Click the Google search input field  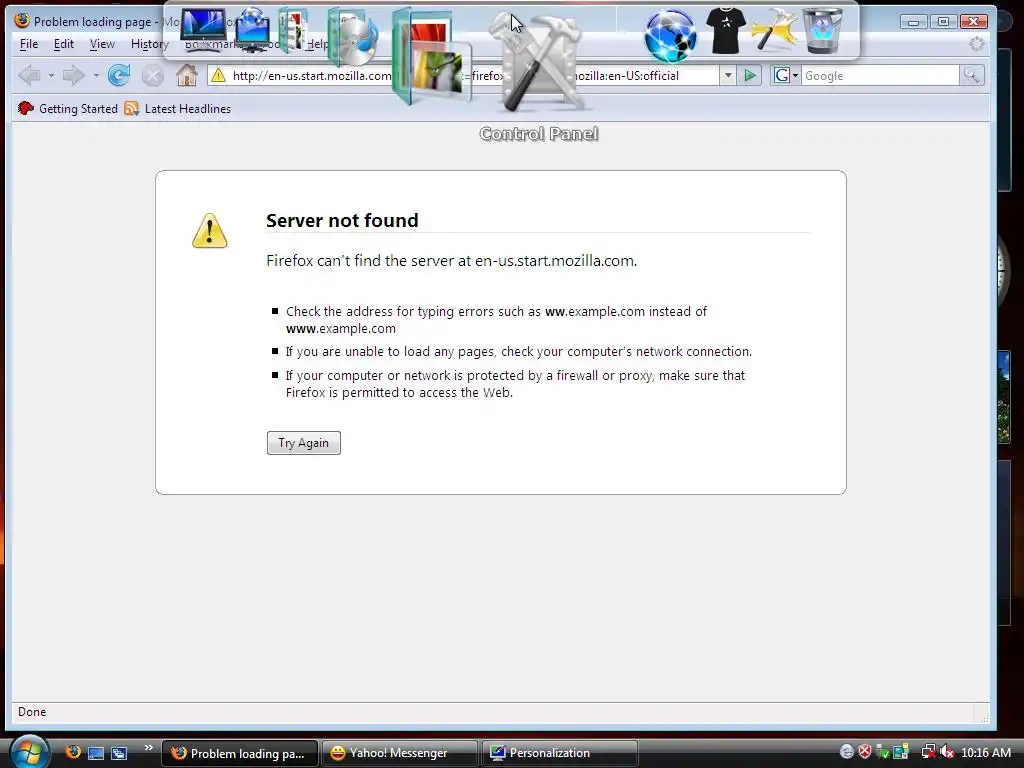click(x=880, y=76)
